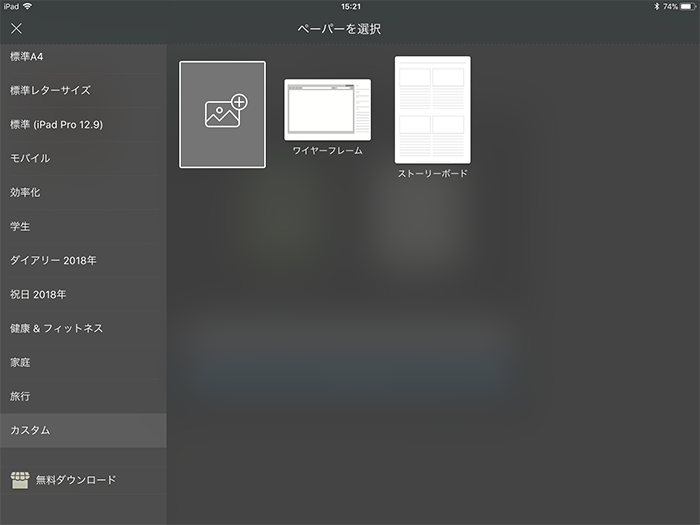Select the highlighted カスタム category

pyautogui.click(x=83, y=430)
